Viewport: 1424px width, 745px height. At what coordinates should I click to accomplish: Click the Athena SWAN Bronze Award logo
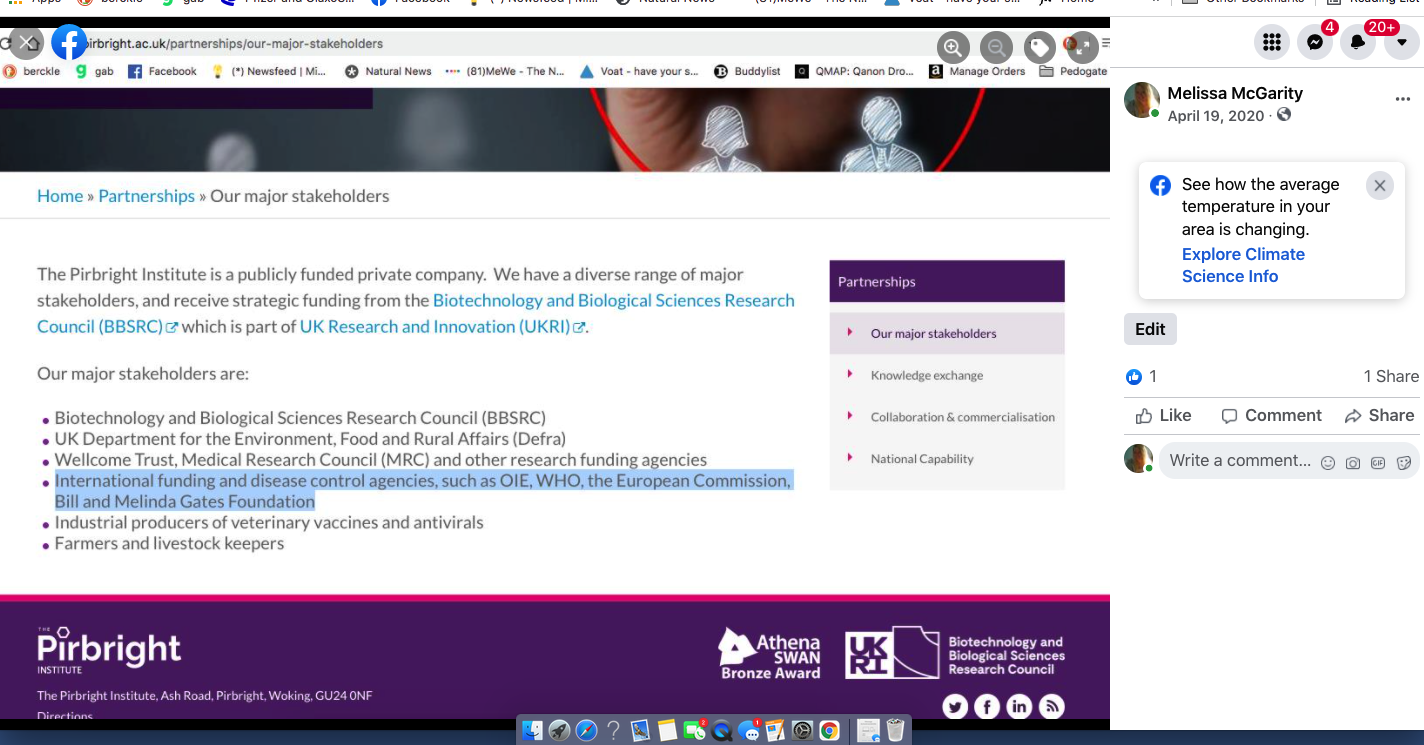(x=770, y=654)
